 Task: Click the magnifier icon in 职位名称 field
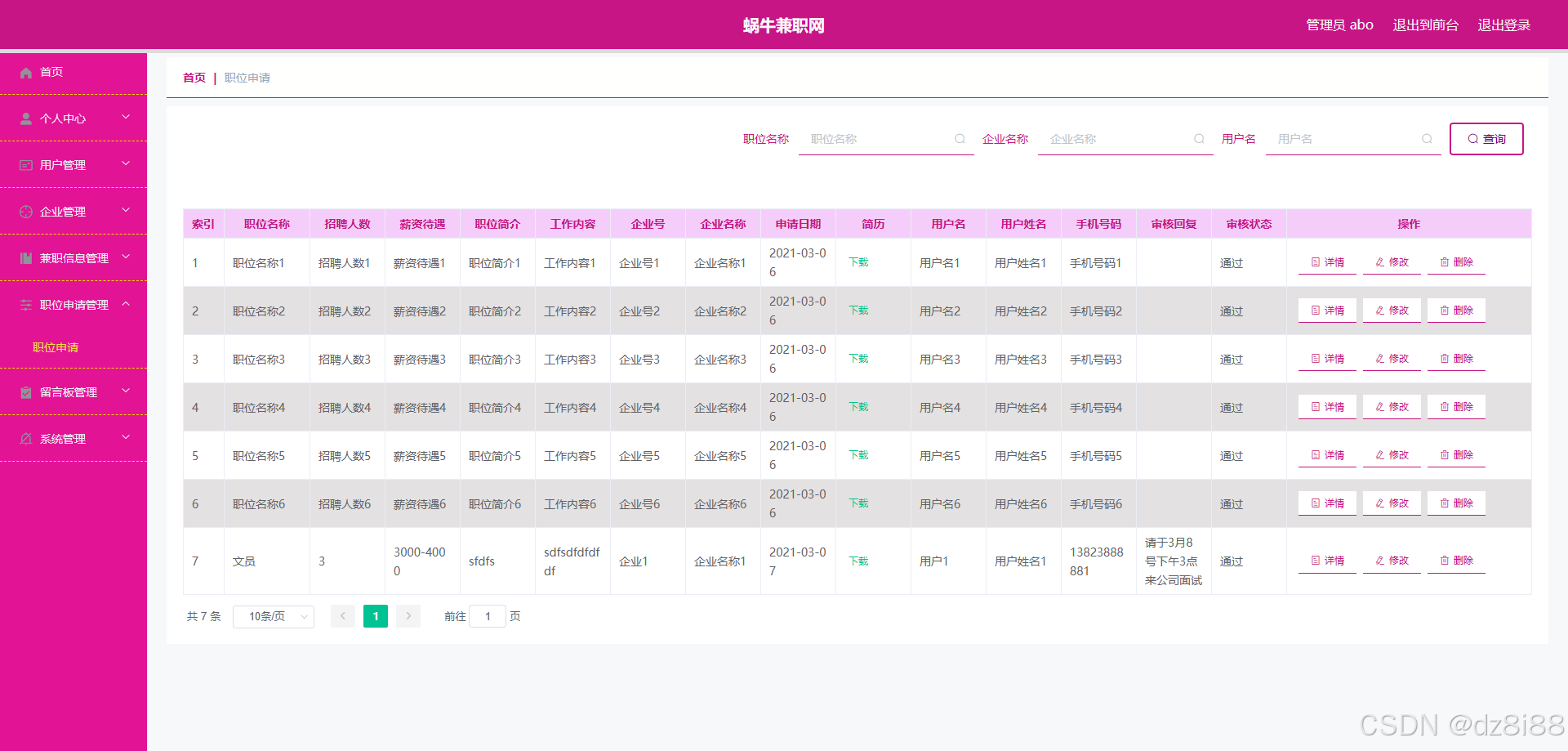(960, 139)
